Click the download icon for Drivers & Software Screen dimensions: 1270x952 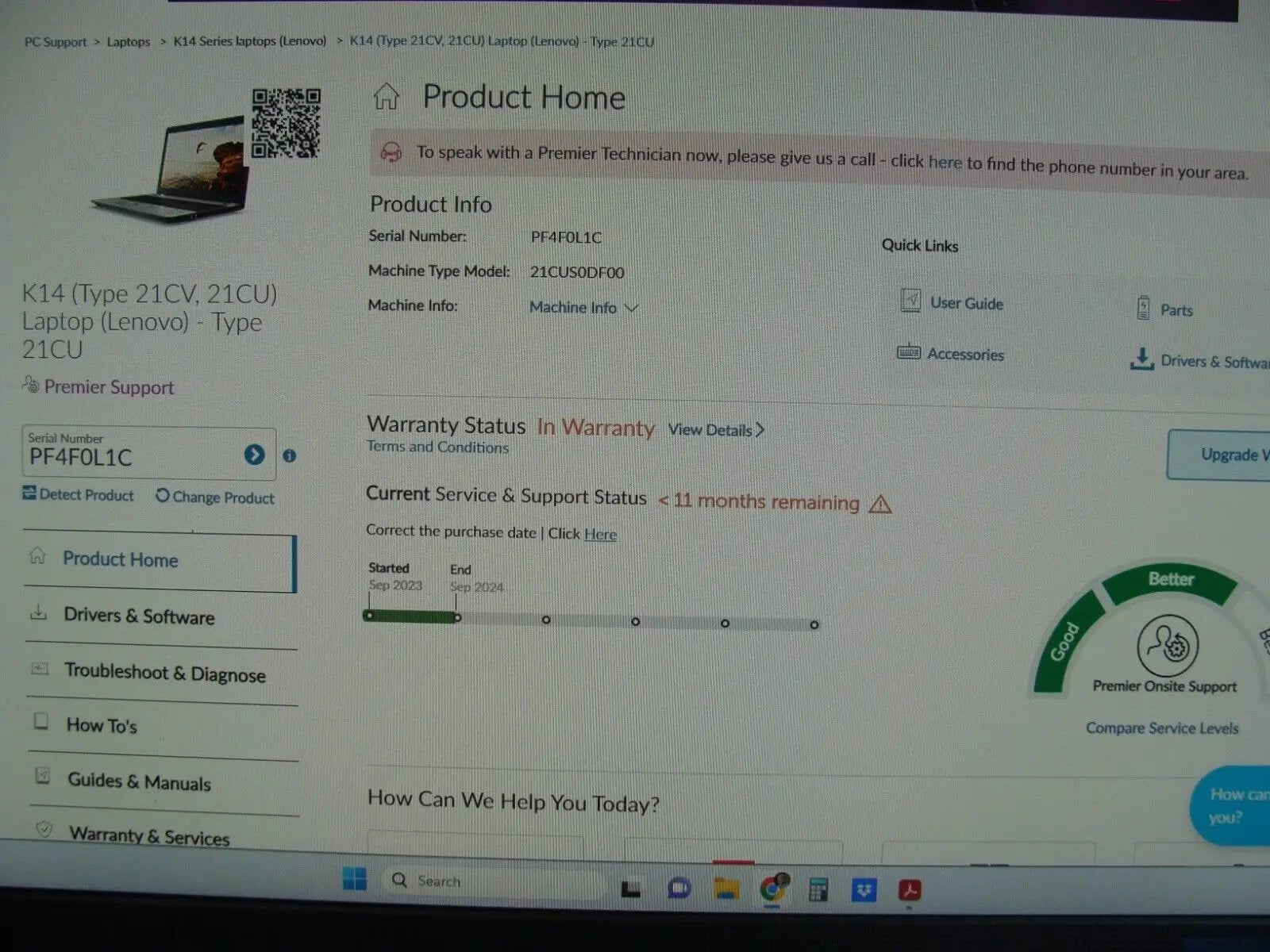point(1141,359)
